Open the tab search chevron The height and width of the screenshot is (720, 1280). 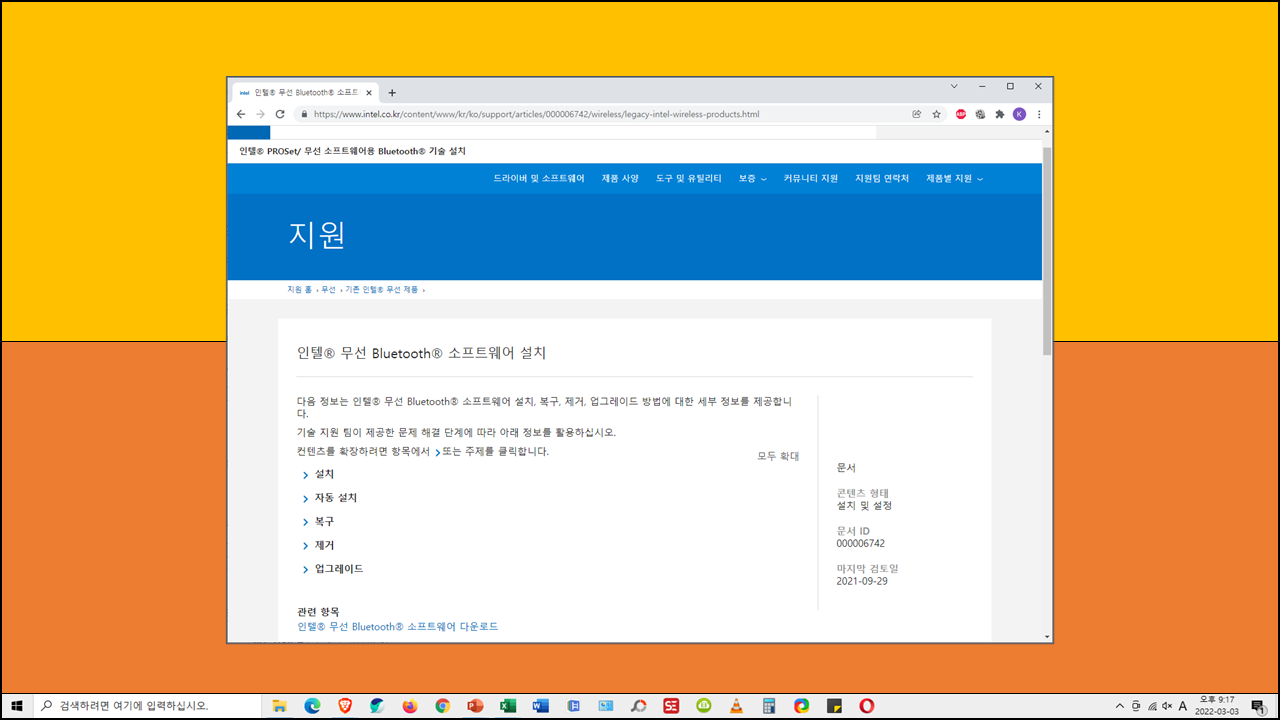(954, 86)
